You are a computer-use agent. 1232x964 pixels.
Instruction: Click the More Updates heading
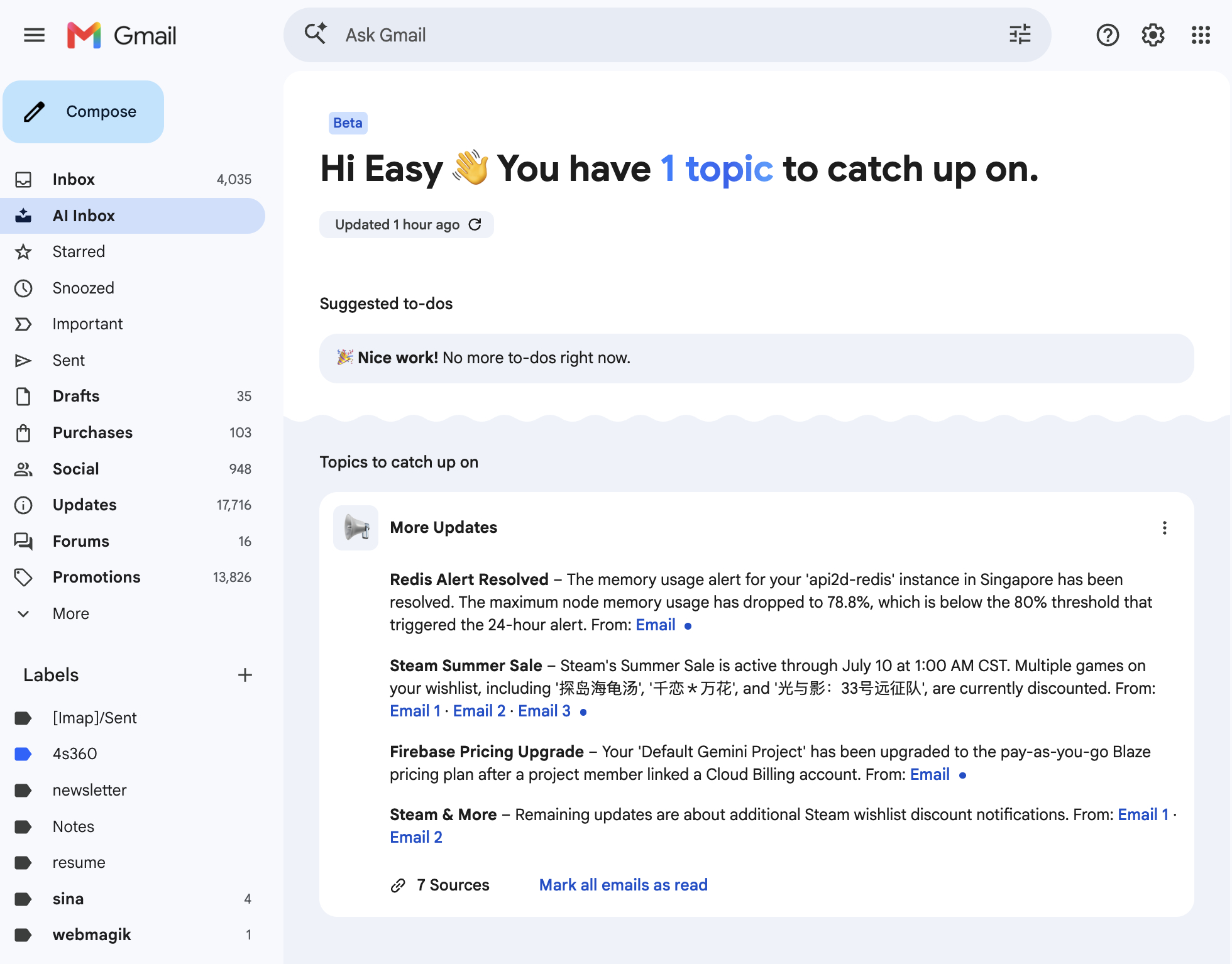[444, 527]
